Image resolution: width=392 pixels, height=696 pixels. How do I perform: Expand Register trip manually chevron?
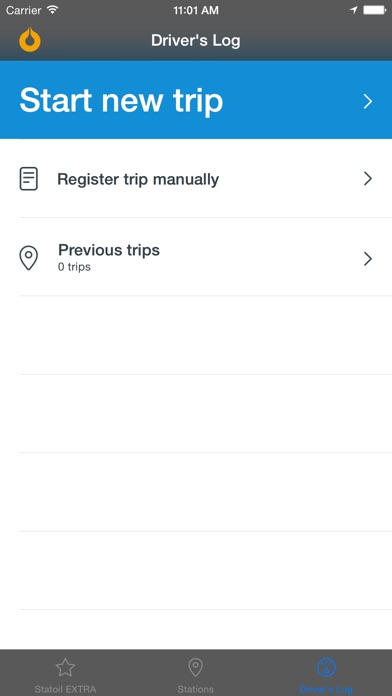pos(368,179)
